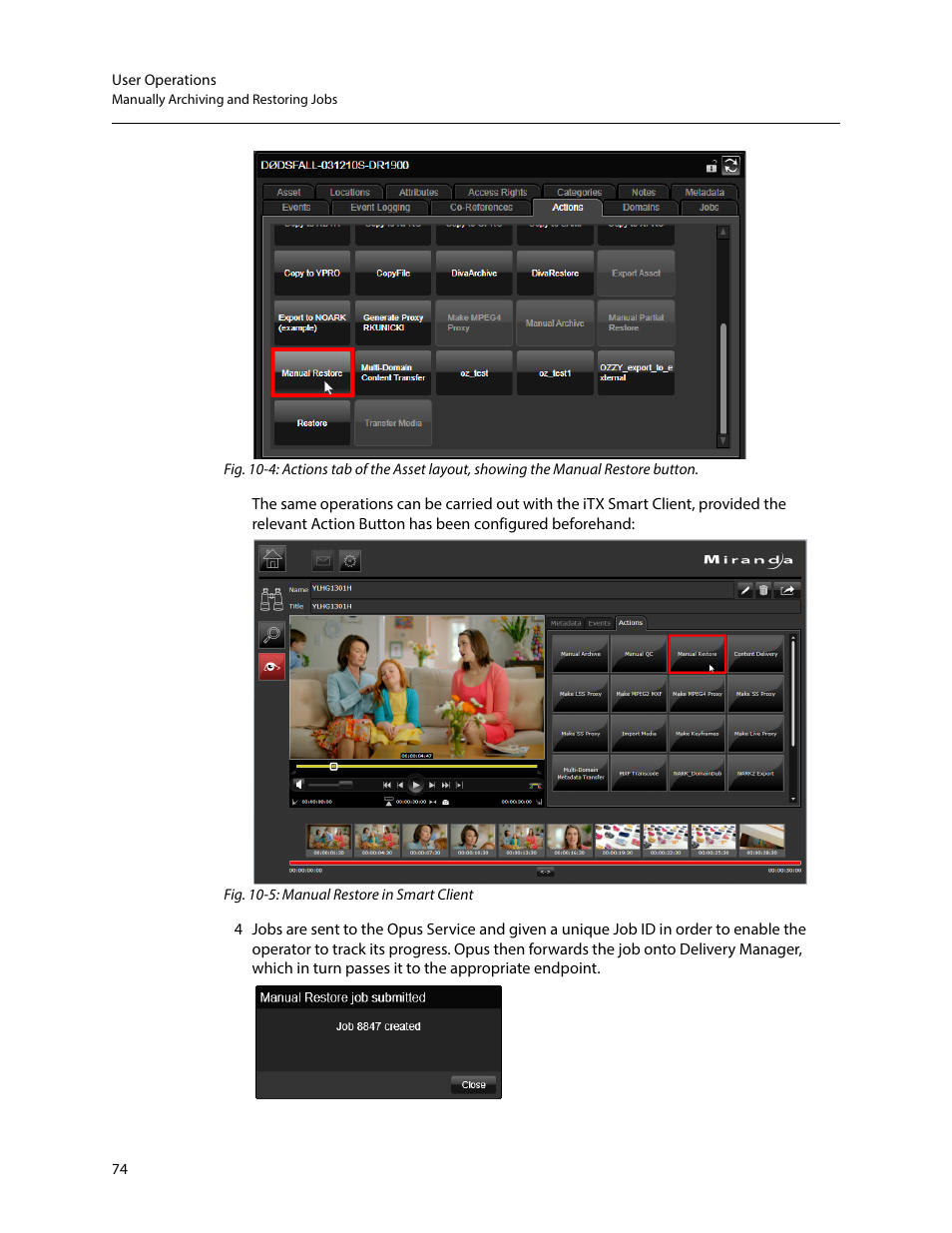Click scroll-up arrow in Asset actions list
The width and height of the screenshot is (952, 1233).
(x=723, y=232)
